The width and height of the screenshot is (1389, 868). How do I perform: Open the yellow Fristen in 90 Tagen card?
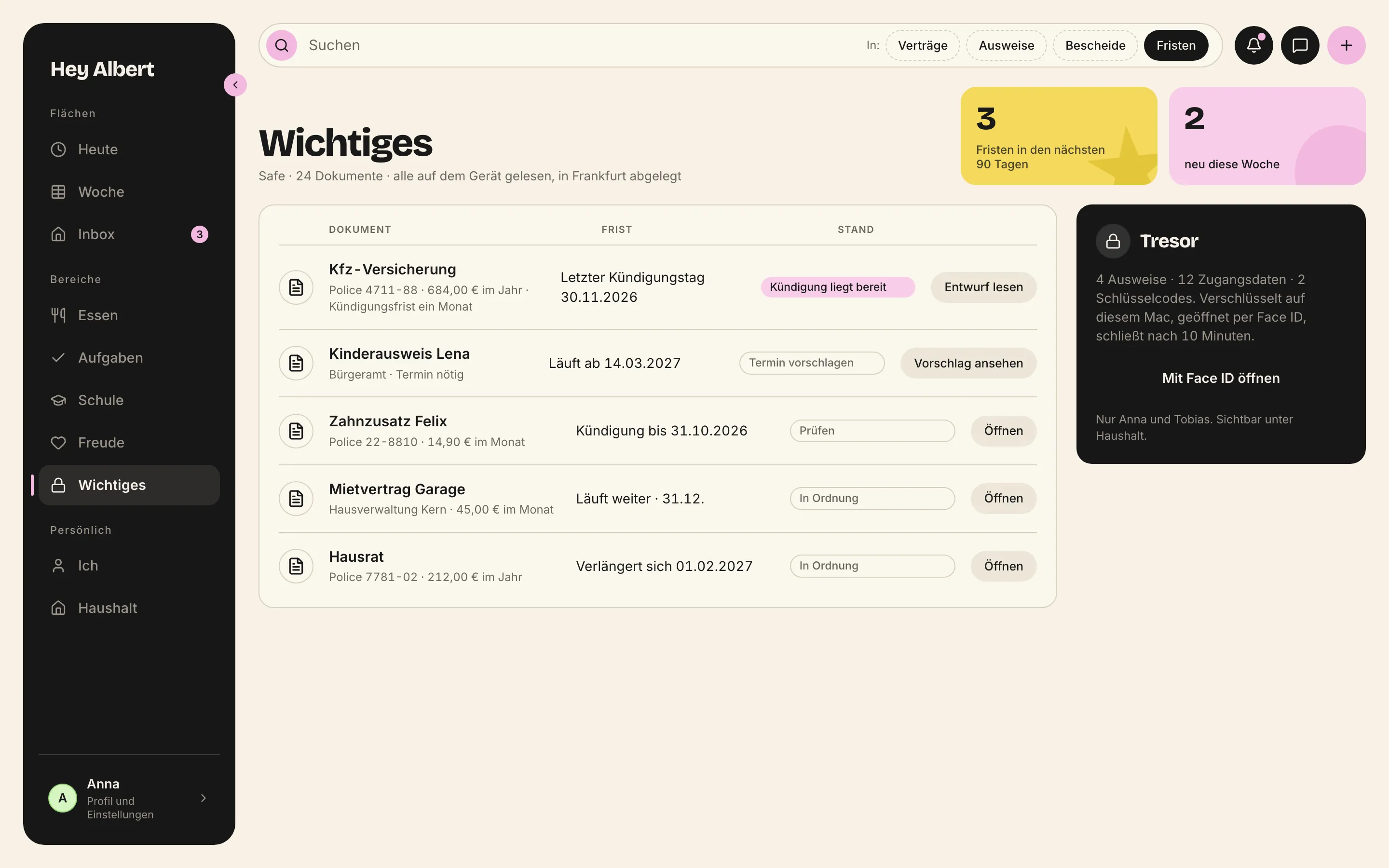(1059, 136)
